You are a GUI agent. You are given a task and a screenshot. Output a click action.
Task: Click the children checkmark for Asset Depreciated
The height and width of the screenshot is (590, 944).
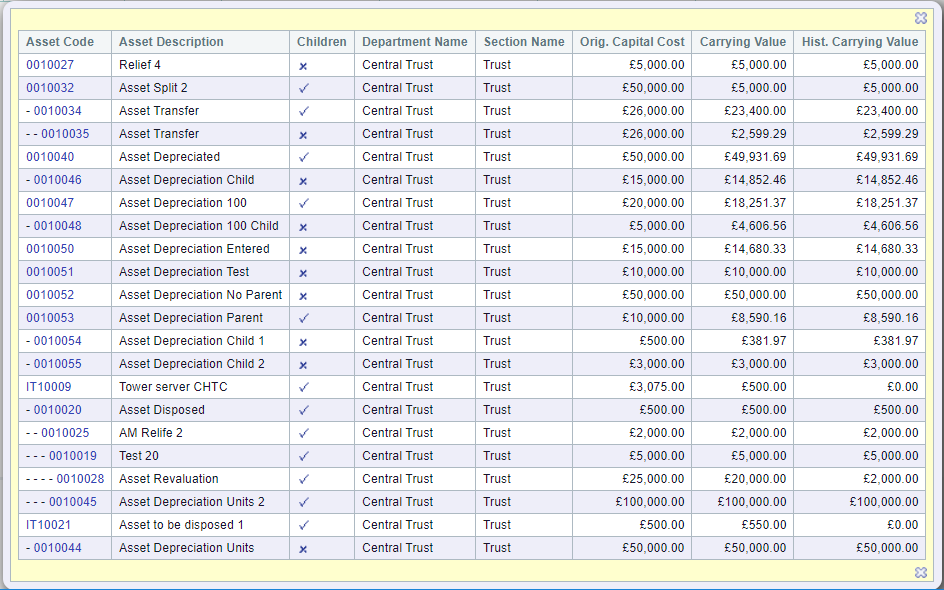pyautogui.click(x=304, y=157)
